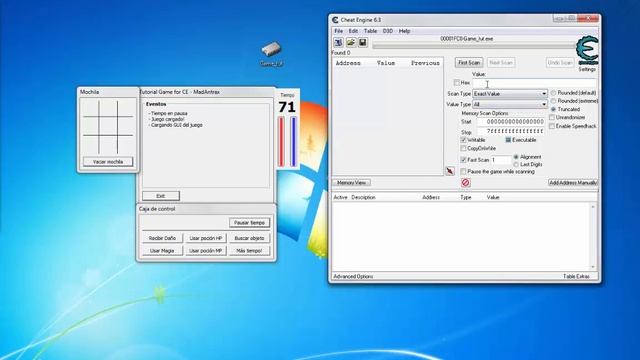Click the Stop address field
The width and height of the screenshot is (640, 360).
coord(511,131)
